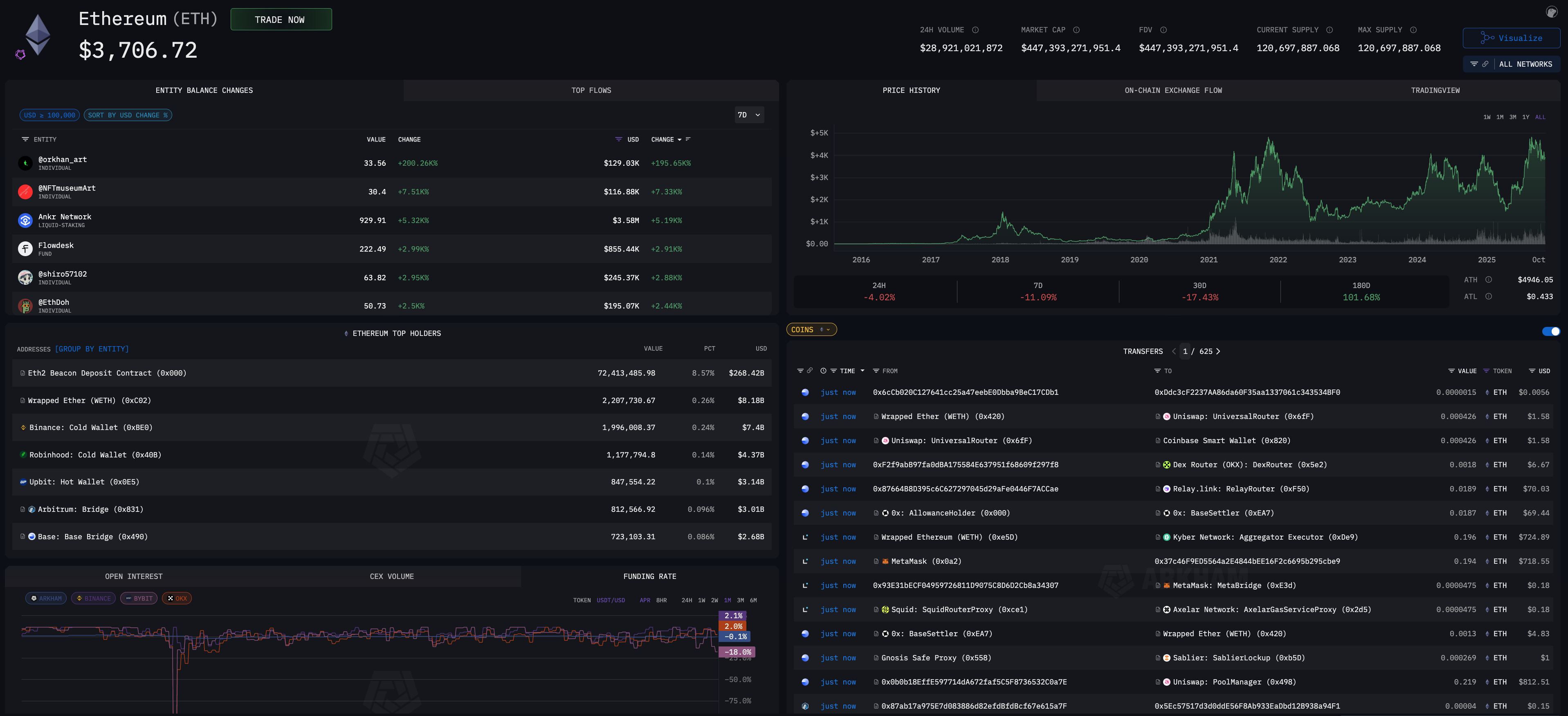This screenshot has height=716, width=1568.
Task: Go to next transfers page arrow
Action: (1218, 351)
